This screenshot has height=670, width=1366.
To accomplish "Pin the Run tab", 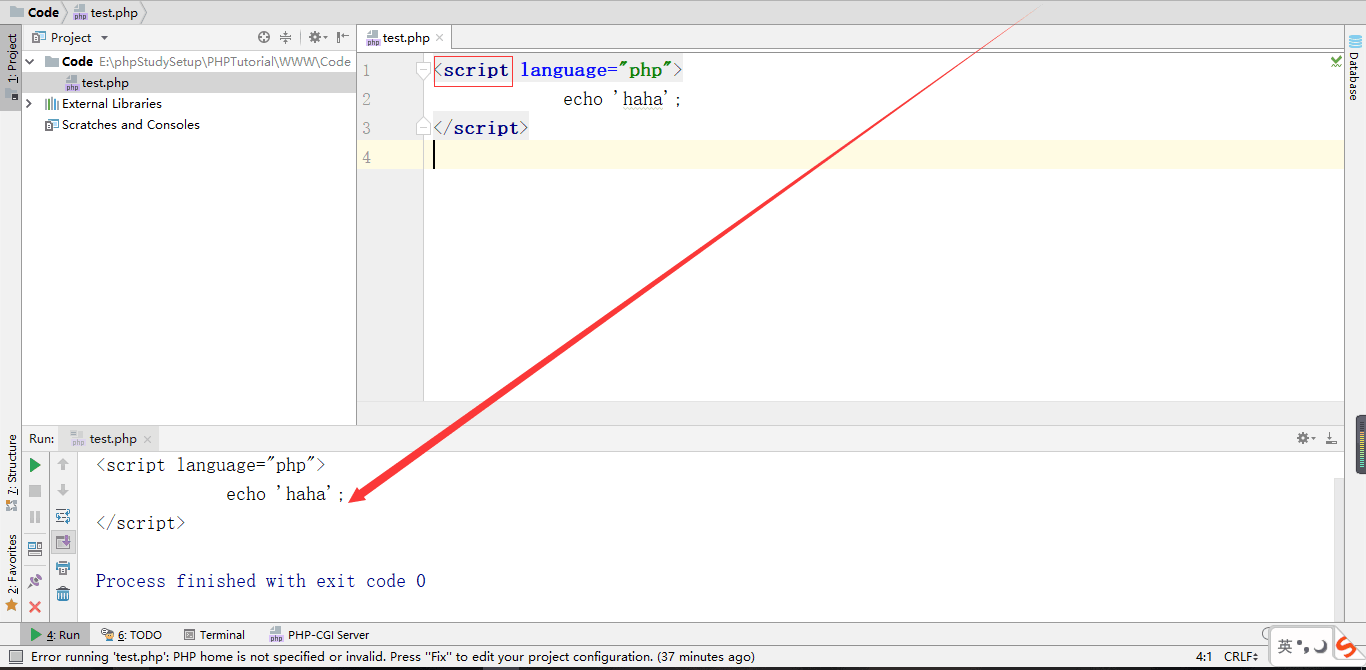I will point(35,580).
